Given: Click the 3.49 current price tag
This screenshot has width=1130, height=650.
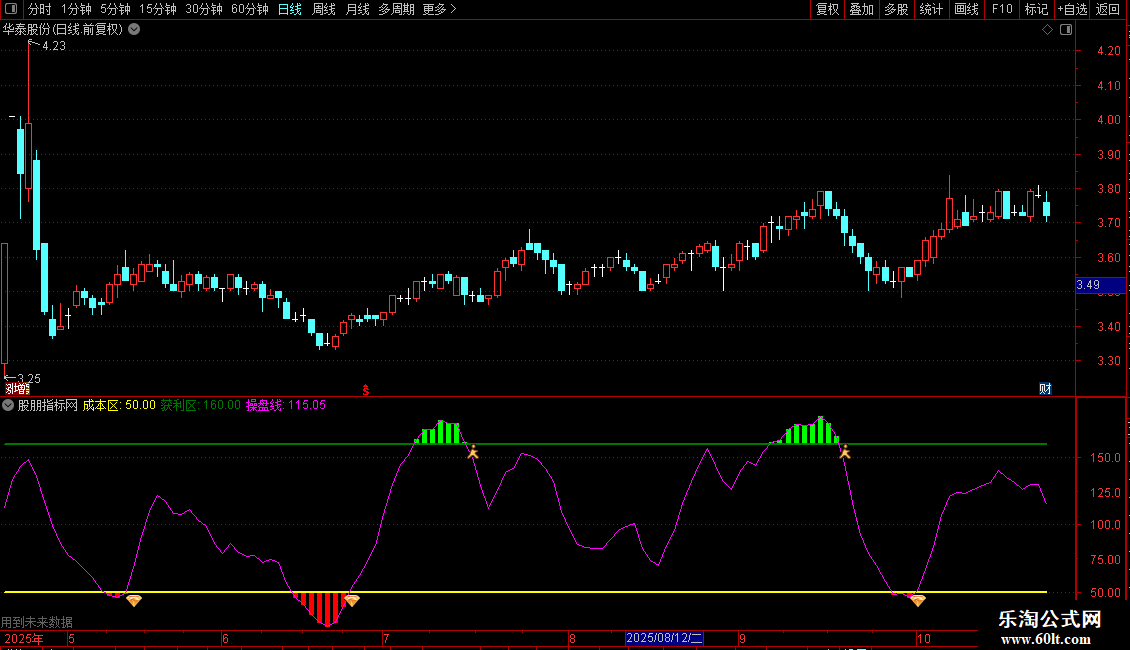Looking at the screenshot, I should pyautogui.click(x=1100, y=285).
